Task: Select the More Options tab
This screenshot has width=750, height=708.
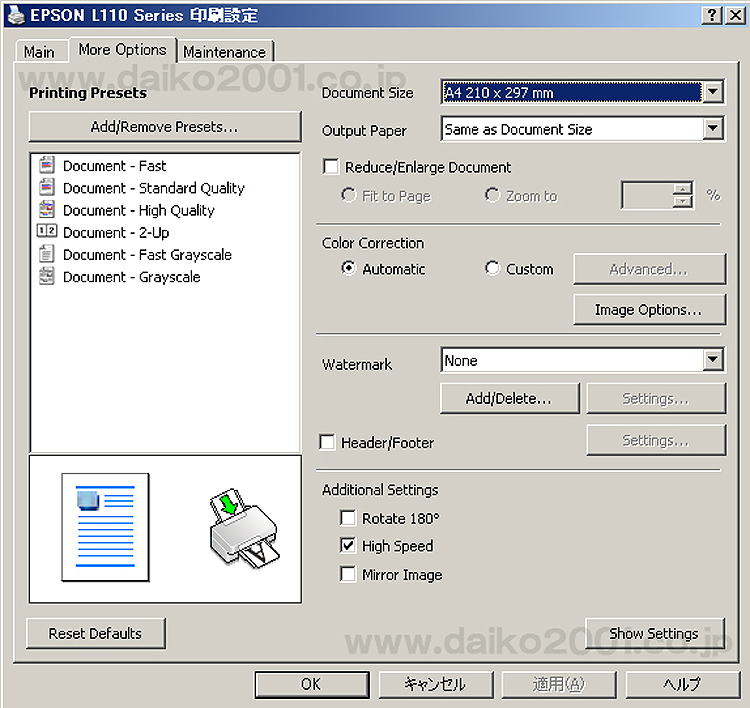Action: (122, 50)
